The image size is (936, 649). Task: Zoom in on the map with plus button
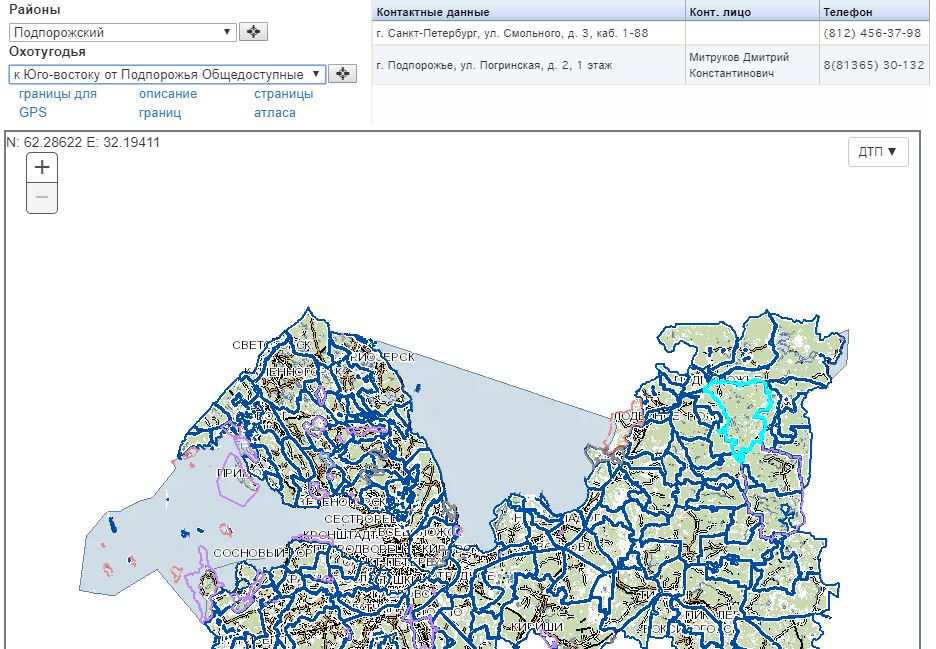tap(42, 168)
